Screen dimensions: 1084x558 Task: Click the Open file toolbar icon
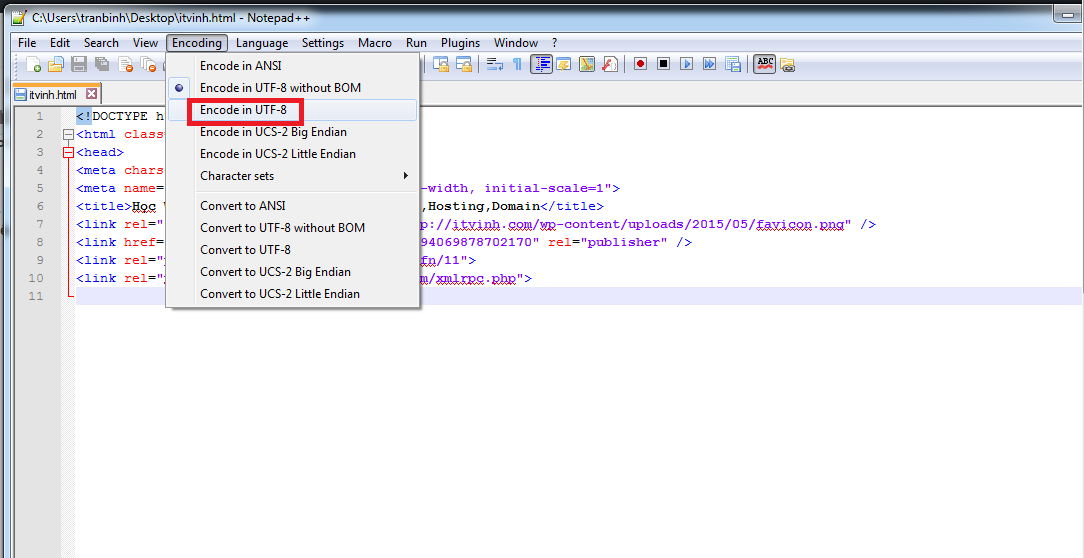pyautogui.click(x=56, y=65)
